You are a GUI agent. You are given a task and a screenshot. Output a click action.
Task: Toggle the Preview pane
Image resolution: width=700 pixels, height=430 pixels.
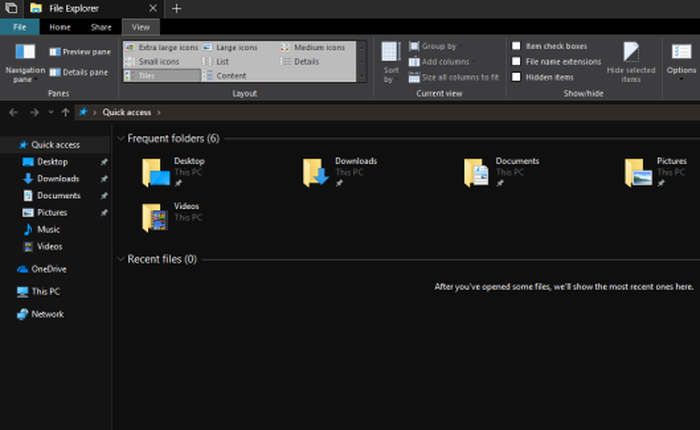tap(80, 52)
